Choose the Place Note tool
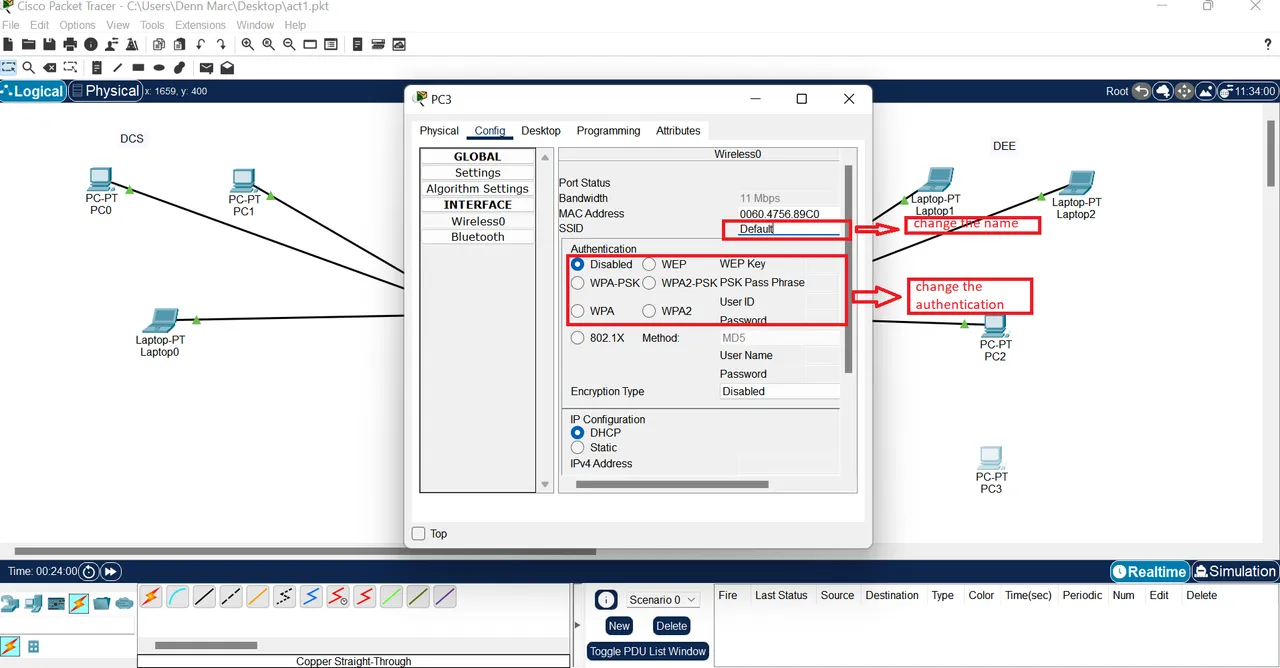 (97, 68)
